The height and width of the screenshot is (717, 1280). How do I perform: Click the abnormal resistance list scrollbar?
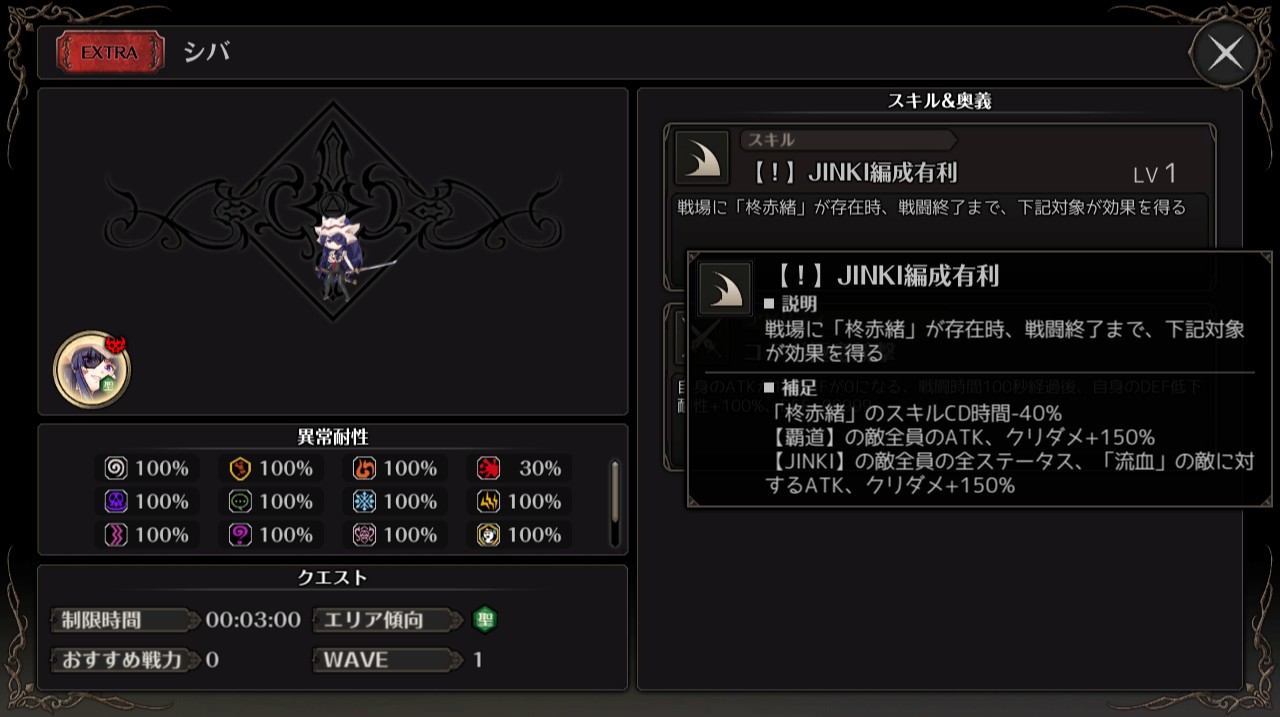click(x=615, y=505)
